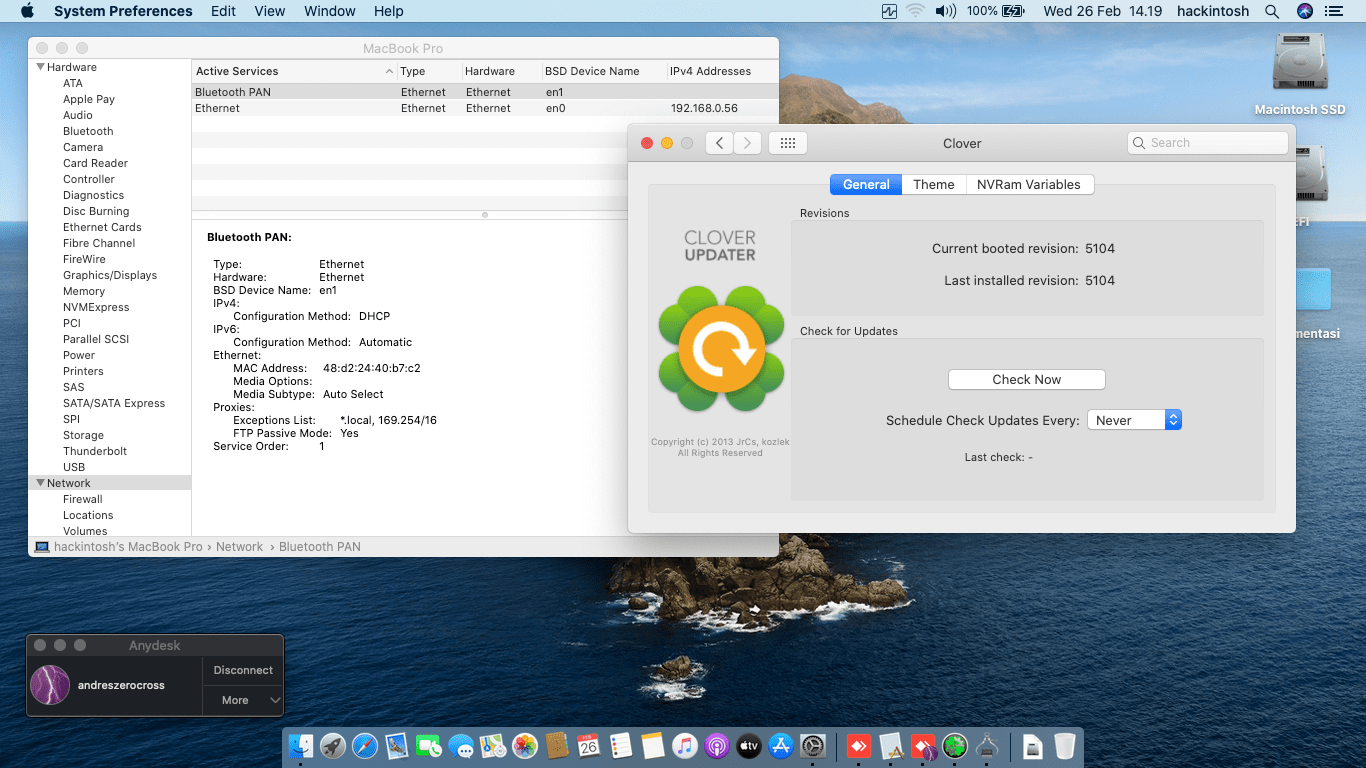Click the BSD Device Name column header

(x=604, y=71)
